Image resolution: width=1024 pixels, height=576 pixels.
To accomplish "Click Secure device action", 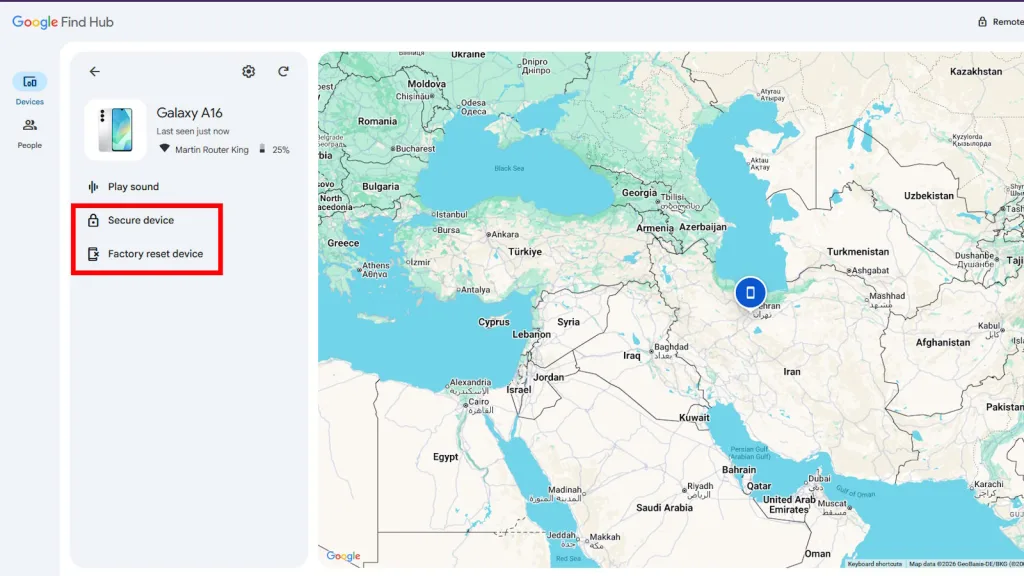I will point(140,220).
